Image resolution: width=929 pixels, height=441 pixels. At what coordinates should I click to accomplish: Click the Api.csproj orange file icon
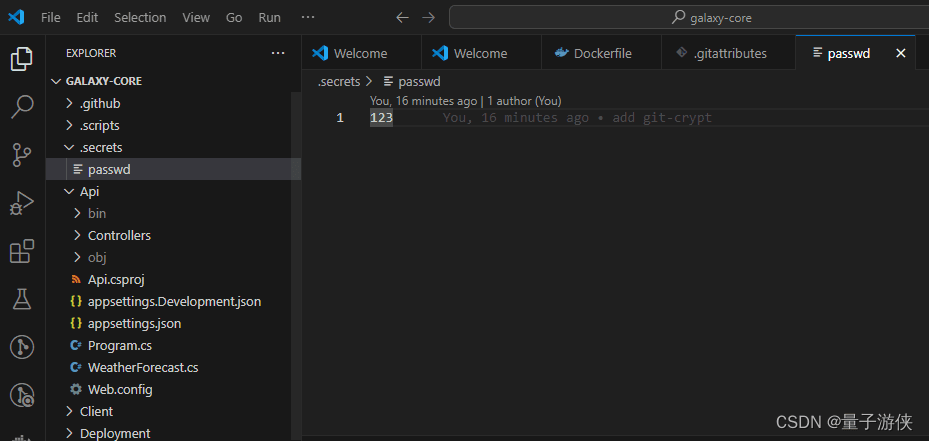[x=76, y=280]
